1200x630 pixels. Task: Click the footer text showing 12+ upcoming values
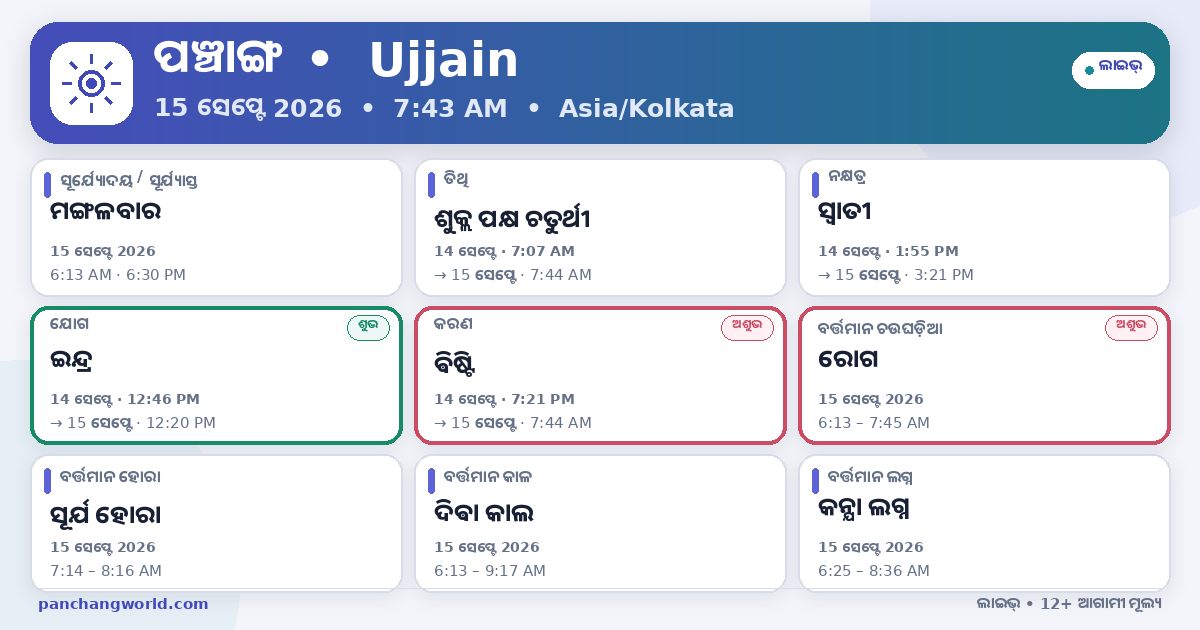1069,604
